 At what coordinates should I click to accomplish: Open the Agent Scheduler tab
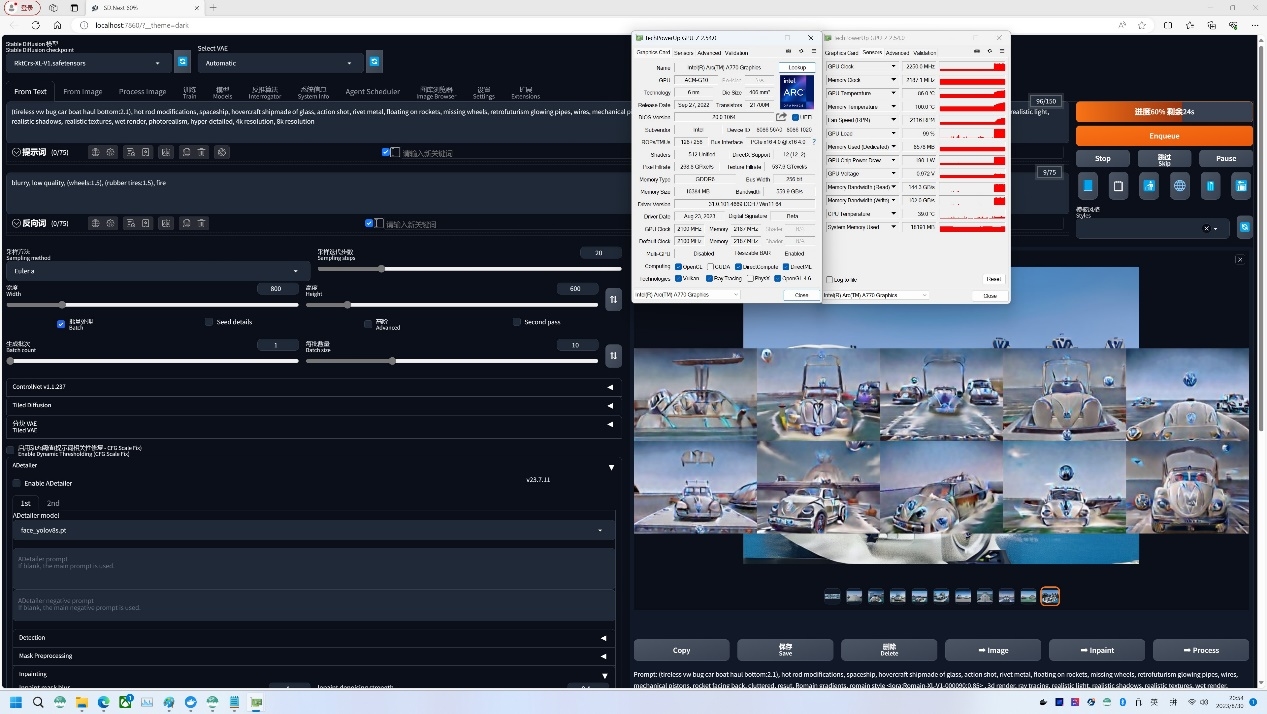372,92
